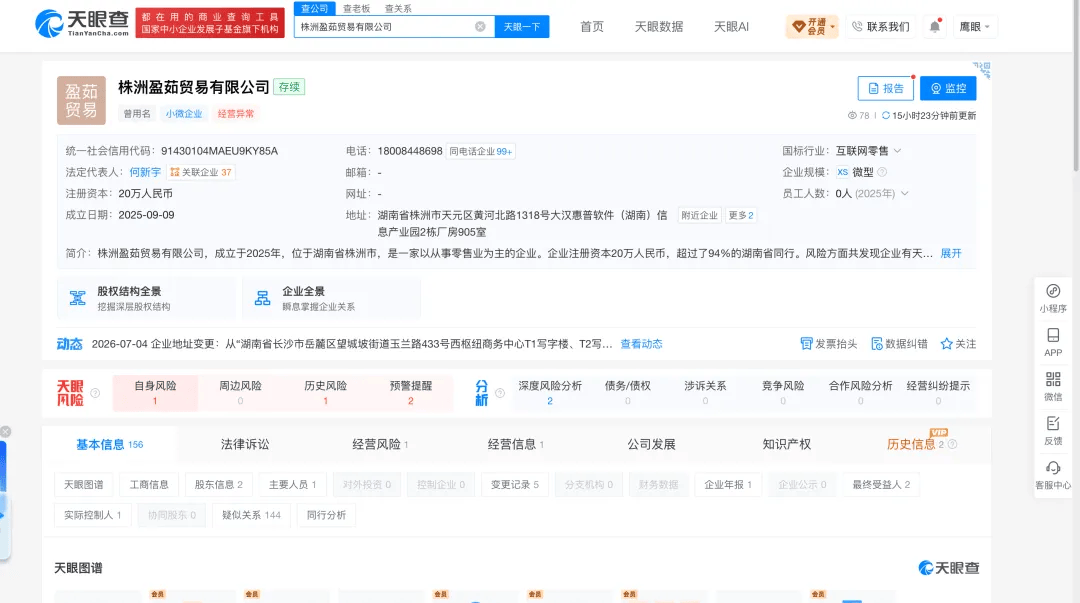Viewport: 1080px width, 603px height.
Task: Follow the company with star icon
Action: coord(958,344)
